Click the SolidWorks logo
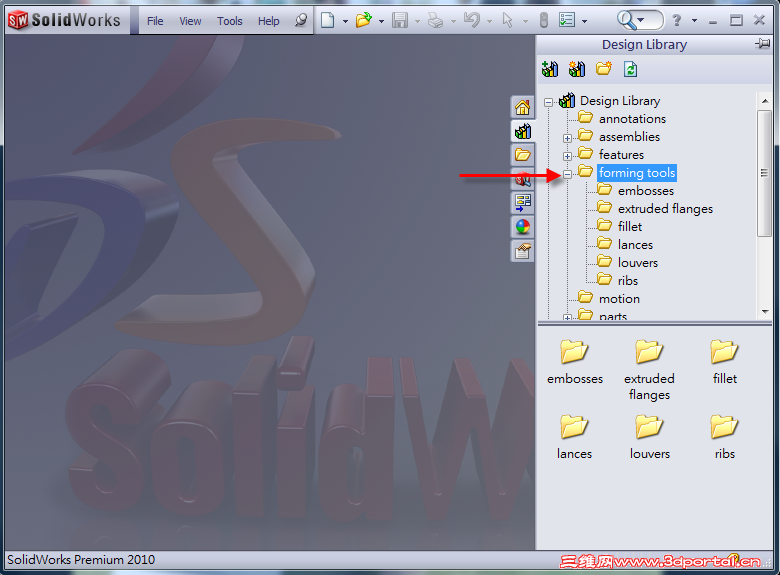 coord(65,20)
